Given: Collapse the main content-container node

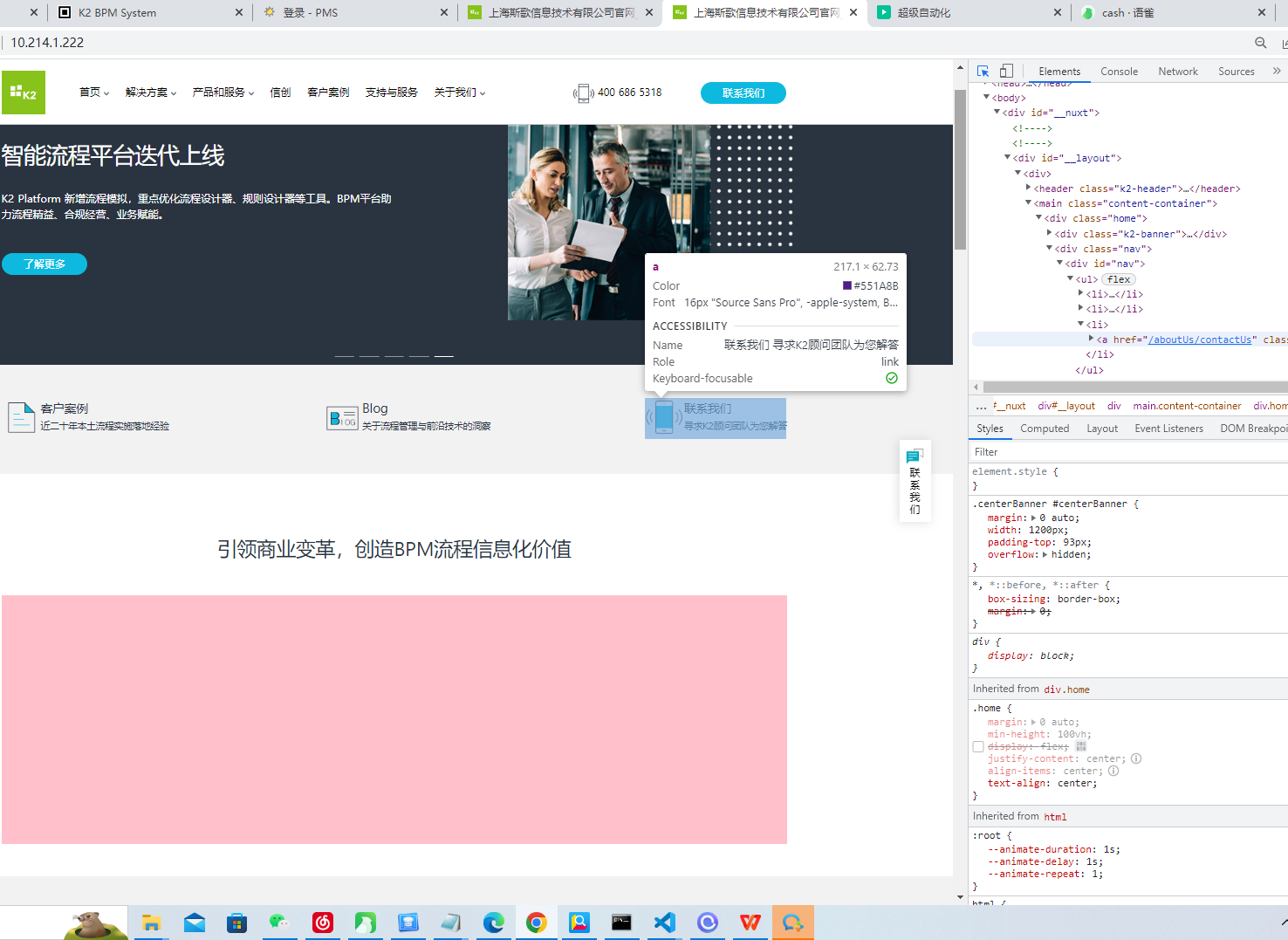Looking at the screenshot, I should pyautogui.click(x=1029, y=202).
